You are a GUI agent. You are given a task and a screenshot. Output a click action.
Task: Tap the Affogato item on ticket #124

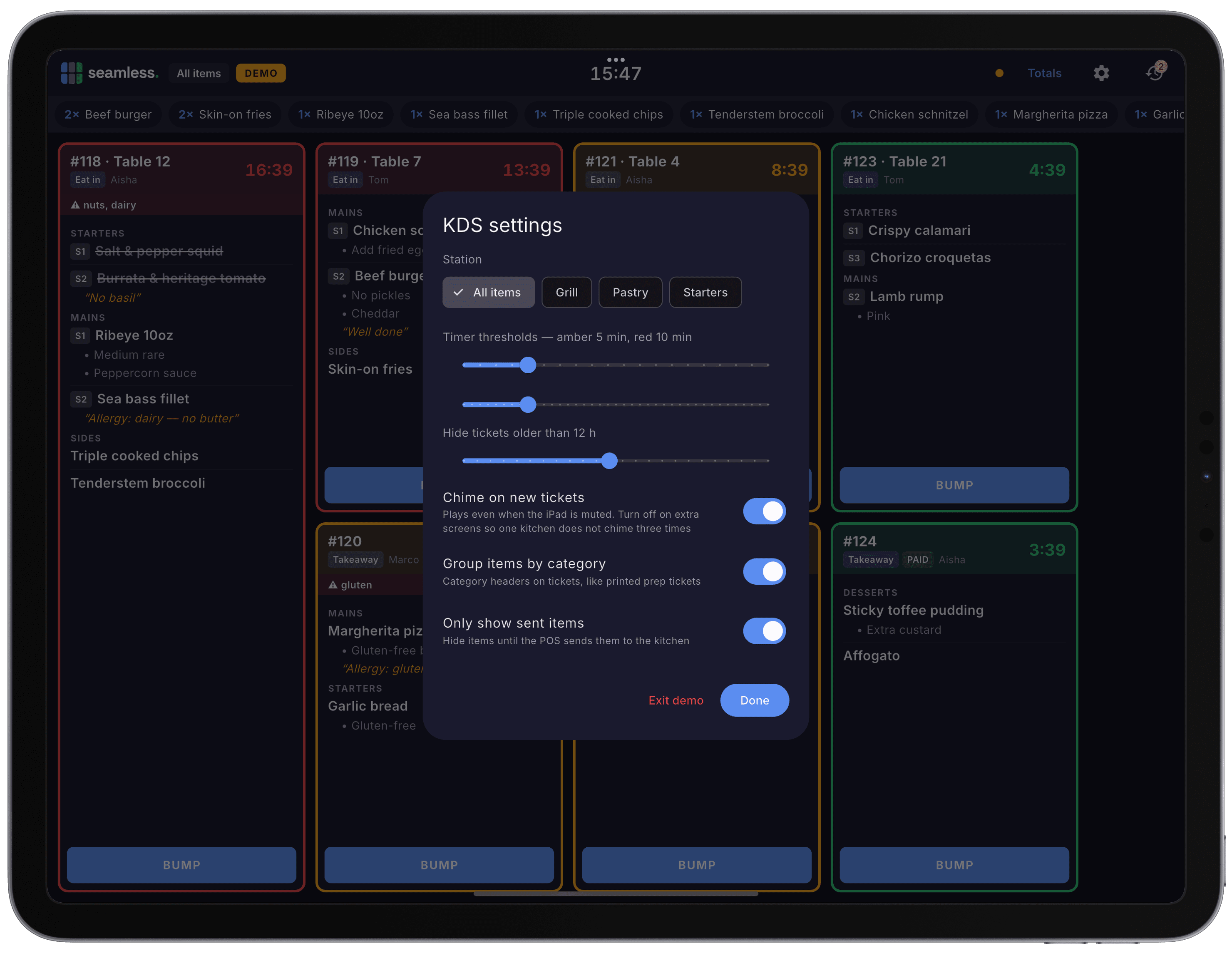871,656
